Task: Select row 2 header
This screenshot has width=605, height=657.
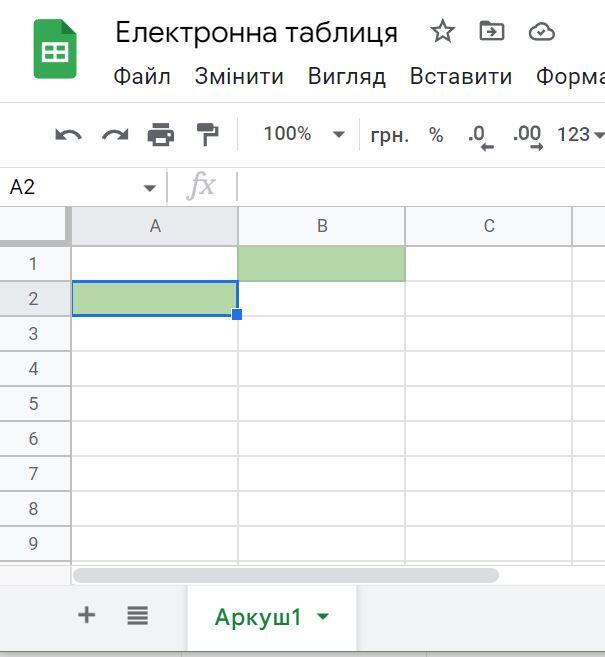Action: (34, 299)
